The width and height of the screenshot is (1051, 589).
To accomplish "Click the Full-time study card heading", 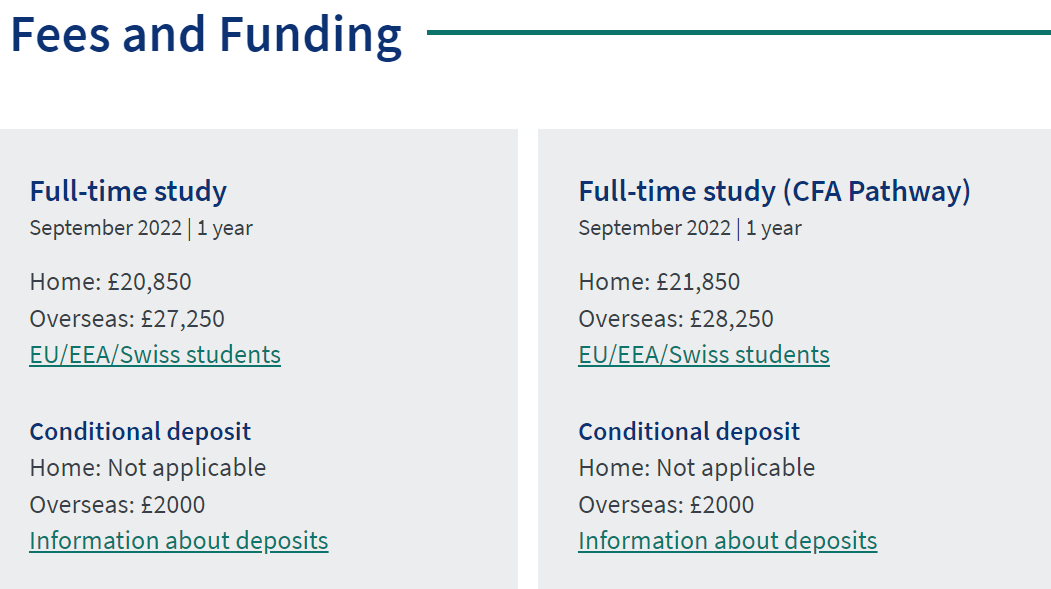I will (128, 191).
